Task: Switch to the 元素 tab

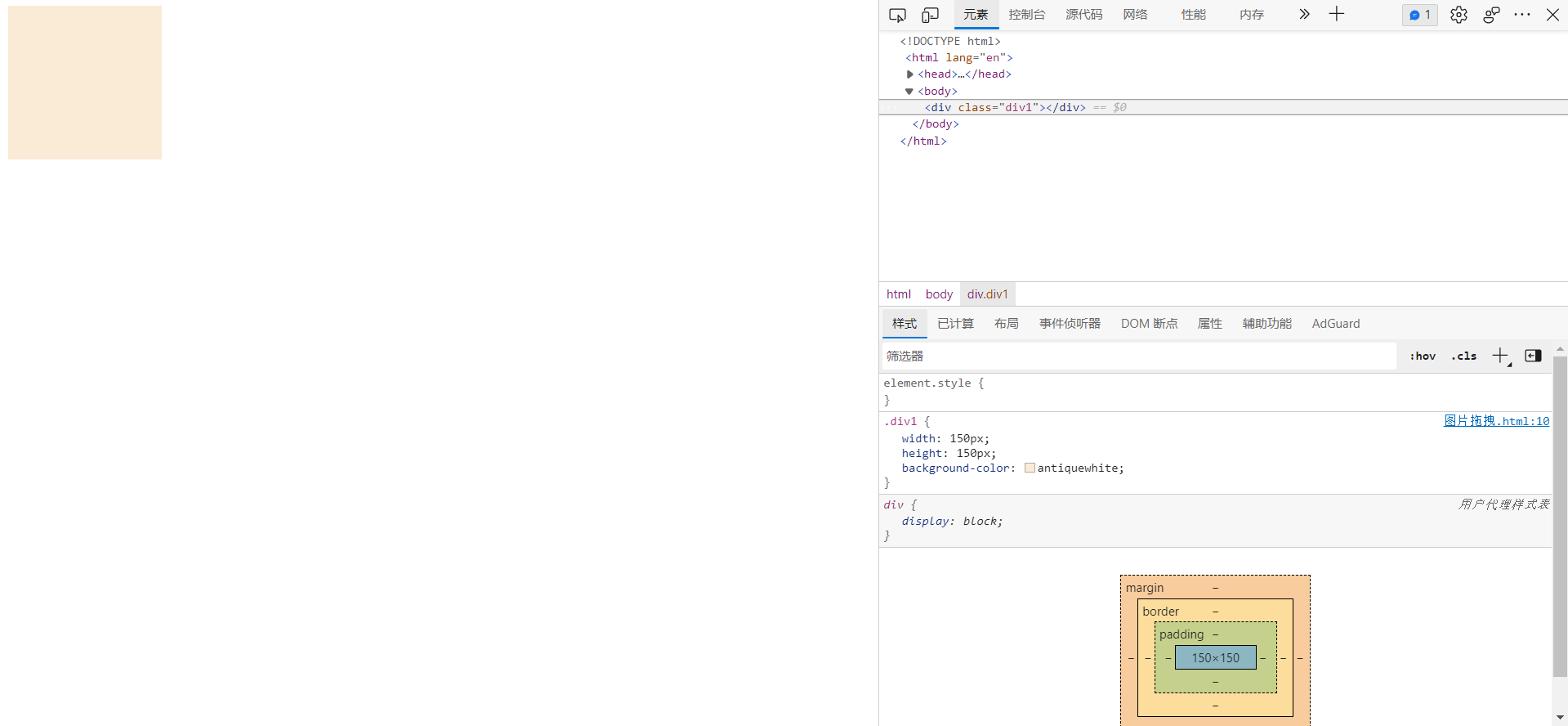Action: click(976, 15)
